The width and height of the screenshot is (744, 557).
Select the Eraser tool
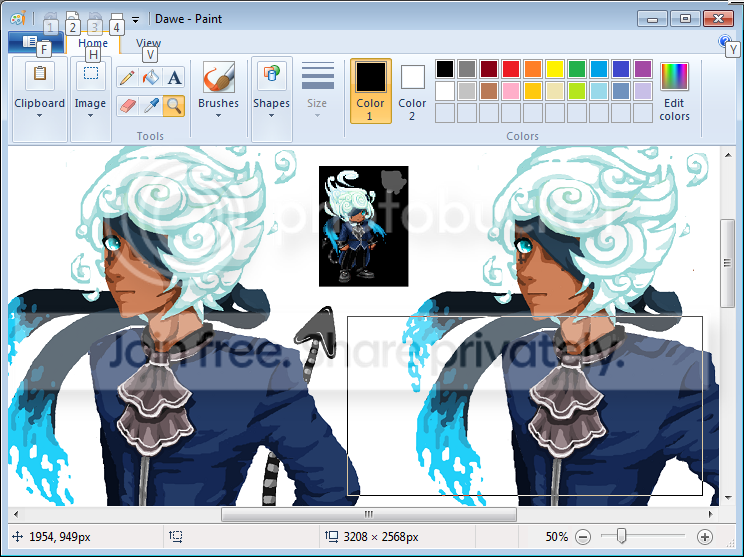point(127,105)
